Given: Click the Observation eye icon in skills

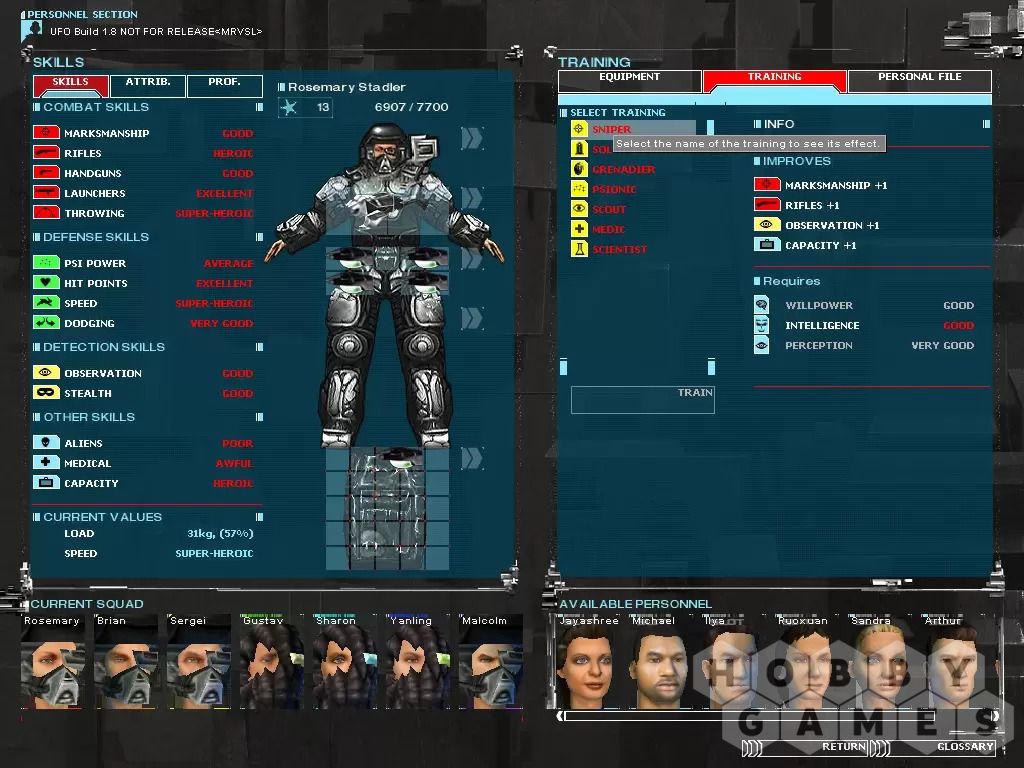Looking at the screenshot, I should pos(46,372).
